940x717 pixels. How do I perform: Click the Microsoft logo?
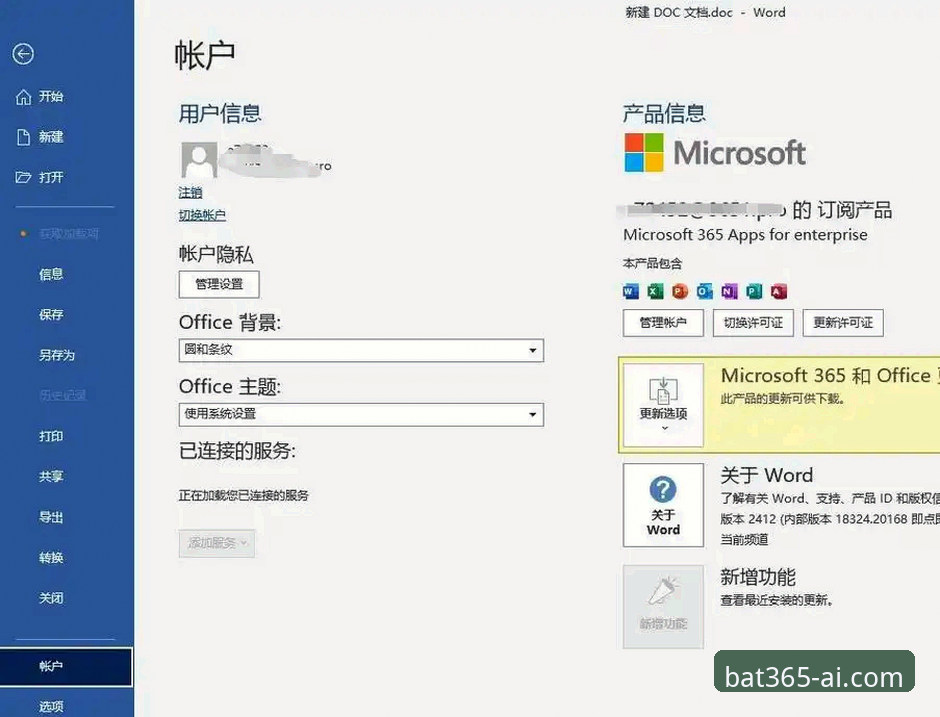click(x=715, y=152)
